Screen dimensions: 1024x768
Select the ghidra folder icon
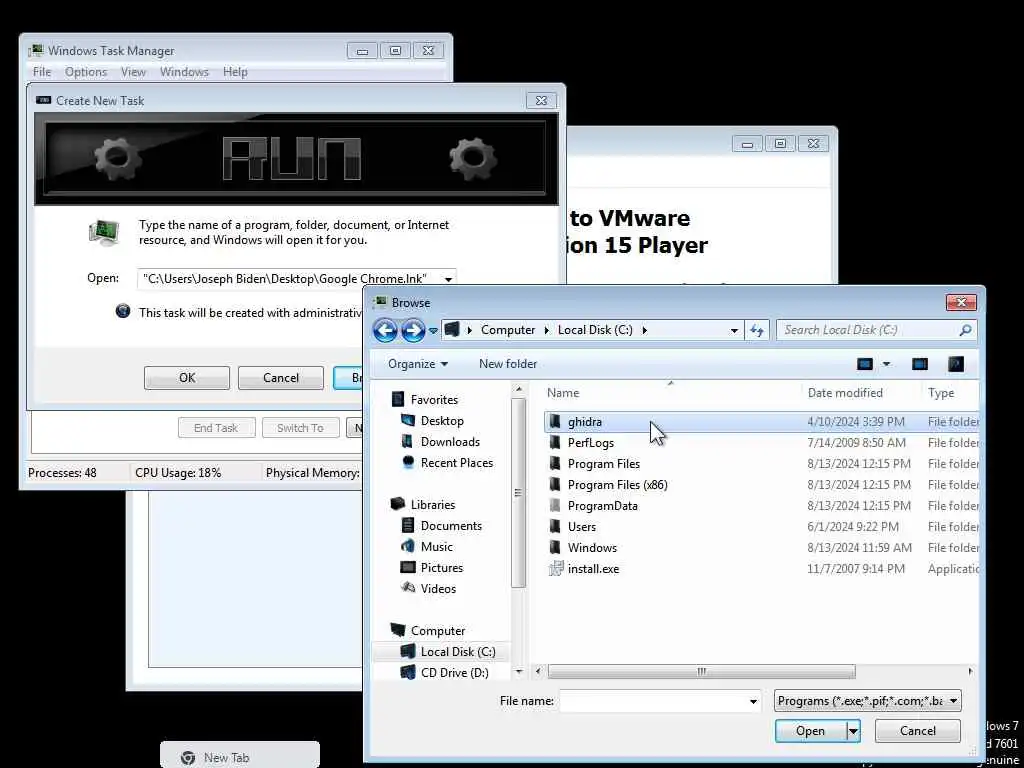click(x=555, y=422)
